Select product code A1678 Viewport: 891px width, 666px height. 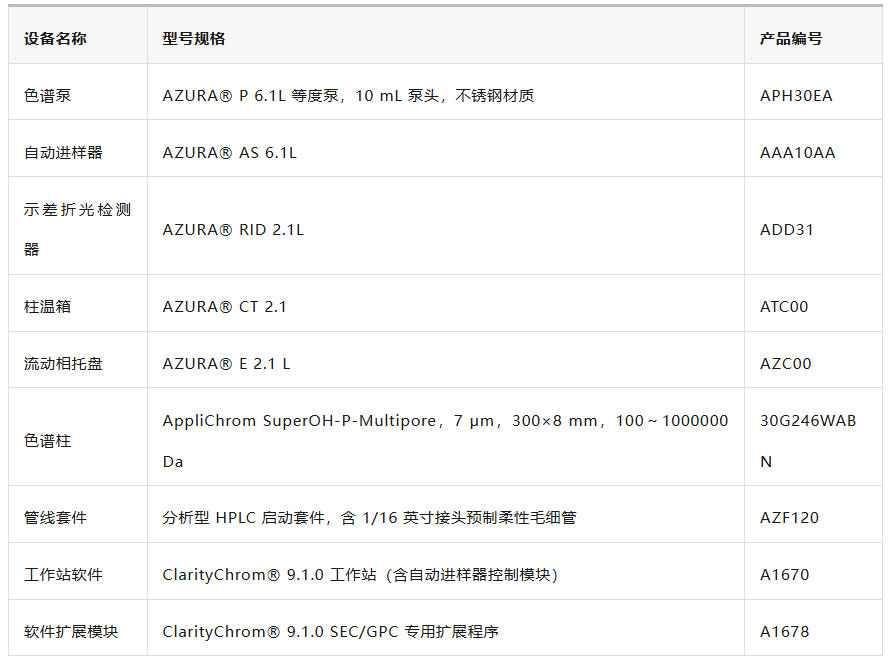click(813, 628)
